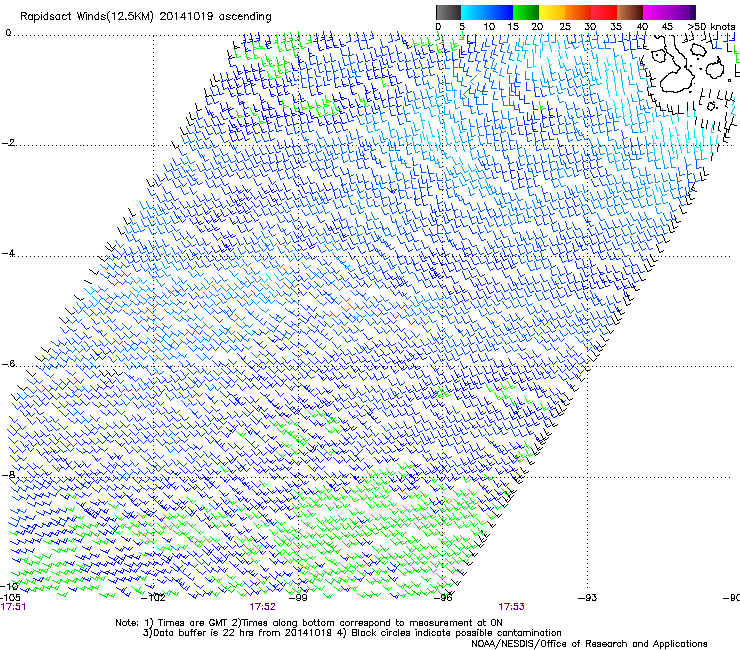Click the orange 25-30 knots color swatch

pyautogui.click(x=578, y=12)
